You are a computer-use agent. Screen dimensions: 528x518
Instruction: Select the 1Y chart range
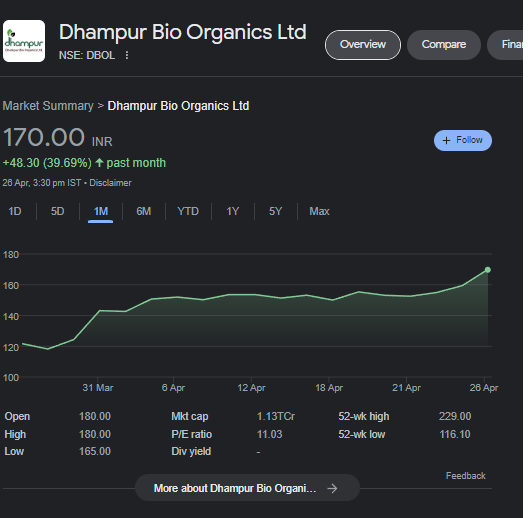pos(233,211)
